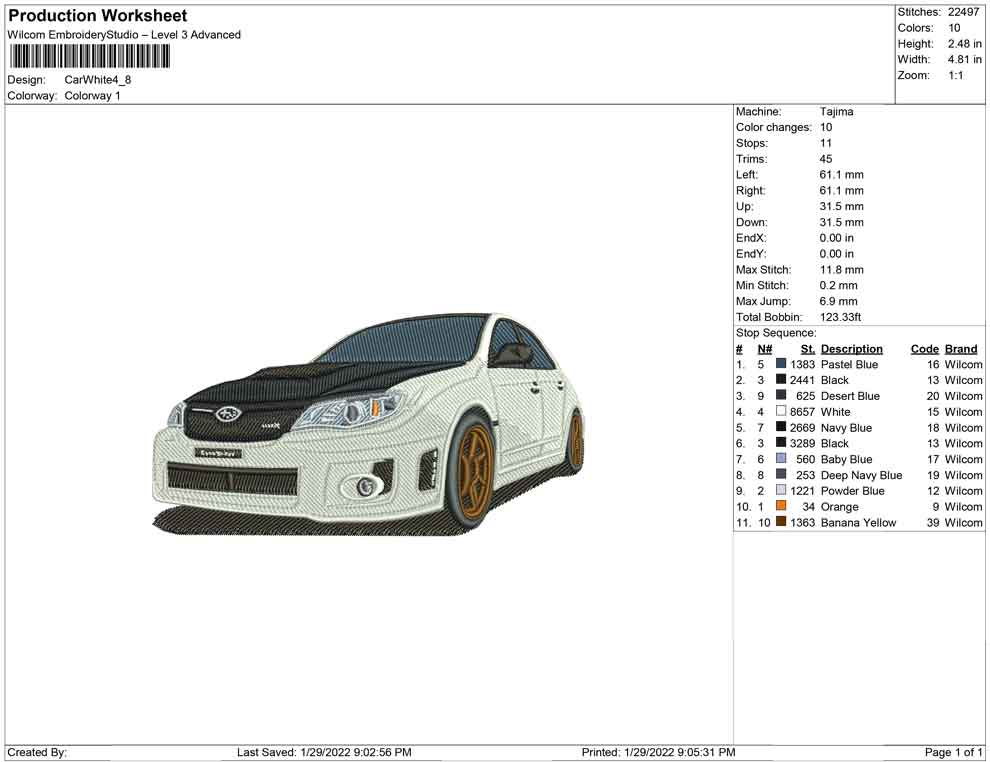Image resolution: width=990 pixels, height=762 pixels.
Task: Click the Colorway 1 label
Action: (x=92, y=96)
